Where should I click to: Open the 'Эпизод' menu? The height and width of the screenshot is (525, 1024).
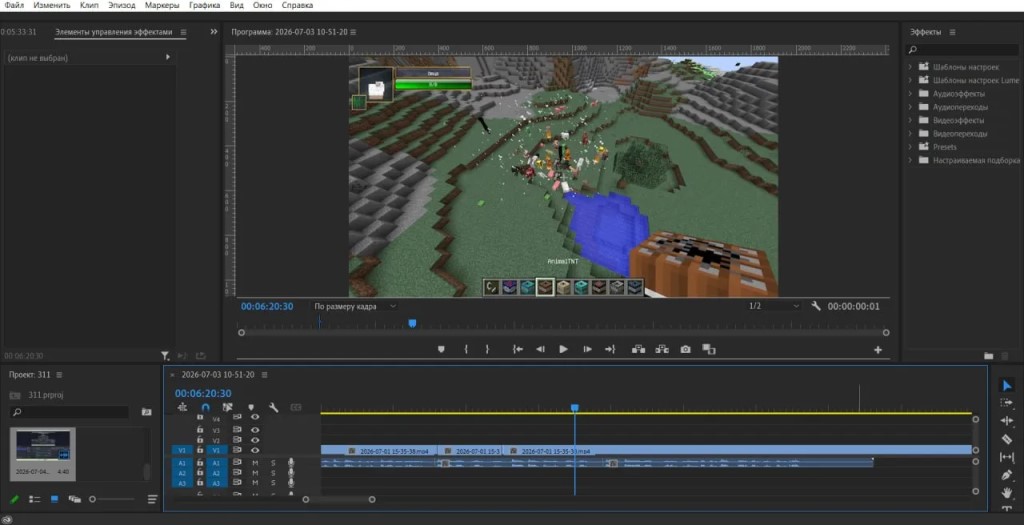[122, 5]
